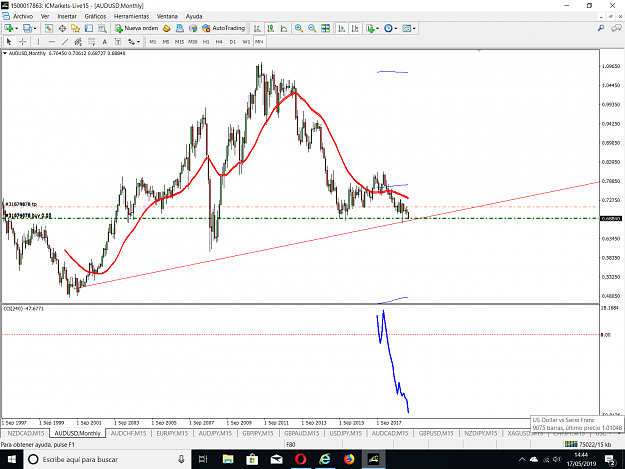Switch to GBPAUD,M15 chart tab
This screenshot has height=469, width=625.
[x=301, y=433]
